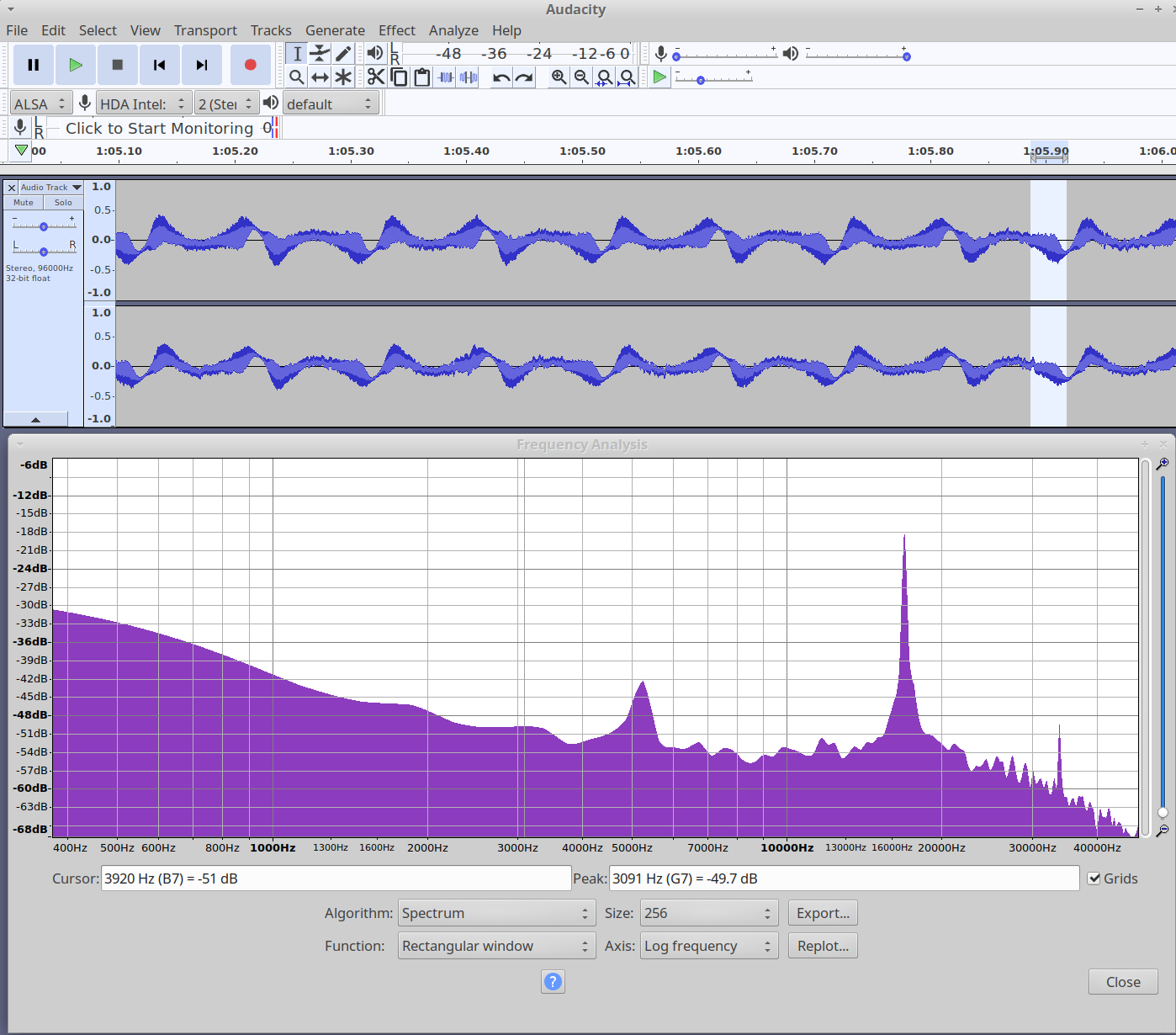
Task: Open the frequency analysis help icon
Action: 553,981
